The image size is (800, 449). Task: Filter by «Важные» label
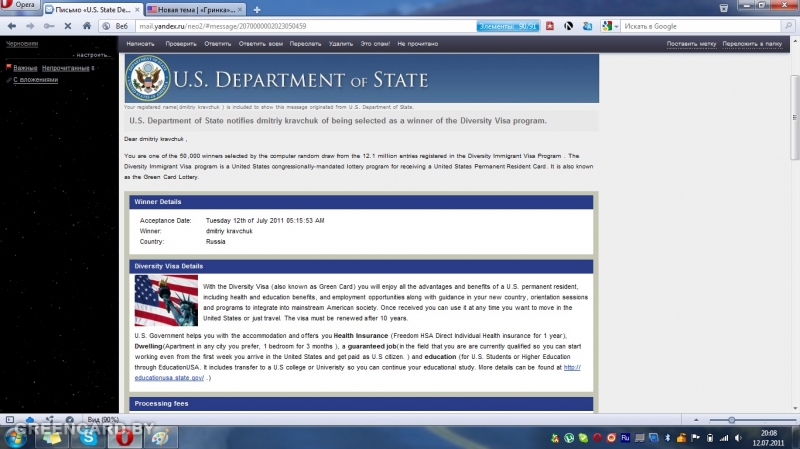[25, 68]
